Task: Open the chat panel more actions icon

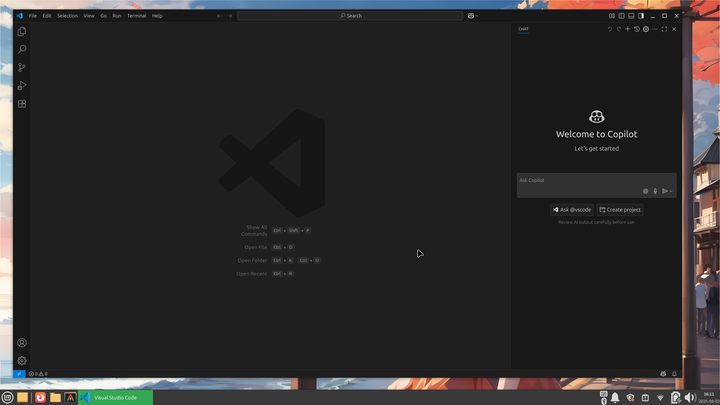Action: [655, 29]
